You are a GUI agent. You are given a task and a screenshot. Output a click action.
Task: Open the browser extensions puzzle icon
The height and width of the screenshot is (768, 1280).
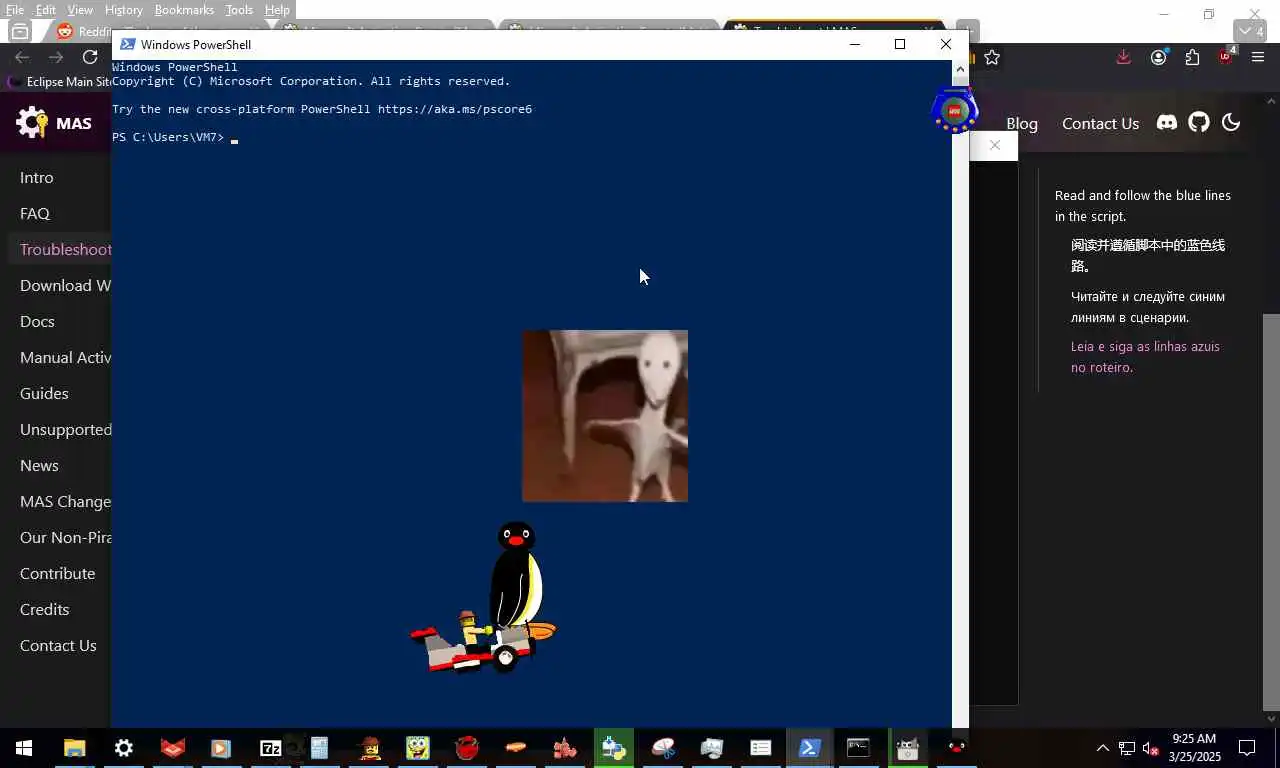tap(1192, 57)
